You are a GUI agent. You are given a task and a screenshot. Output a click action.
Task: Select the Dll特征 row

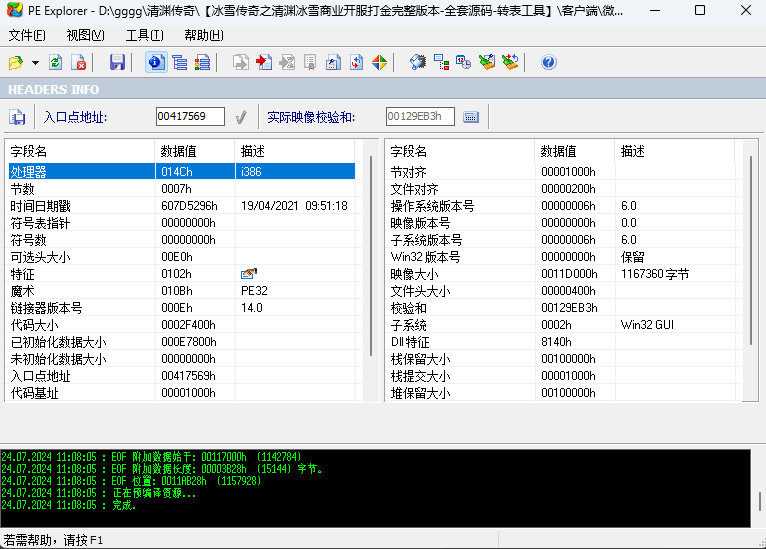tap(562, 342)
